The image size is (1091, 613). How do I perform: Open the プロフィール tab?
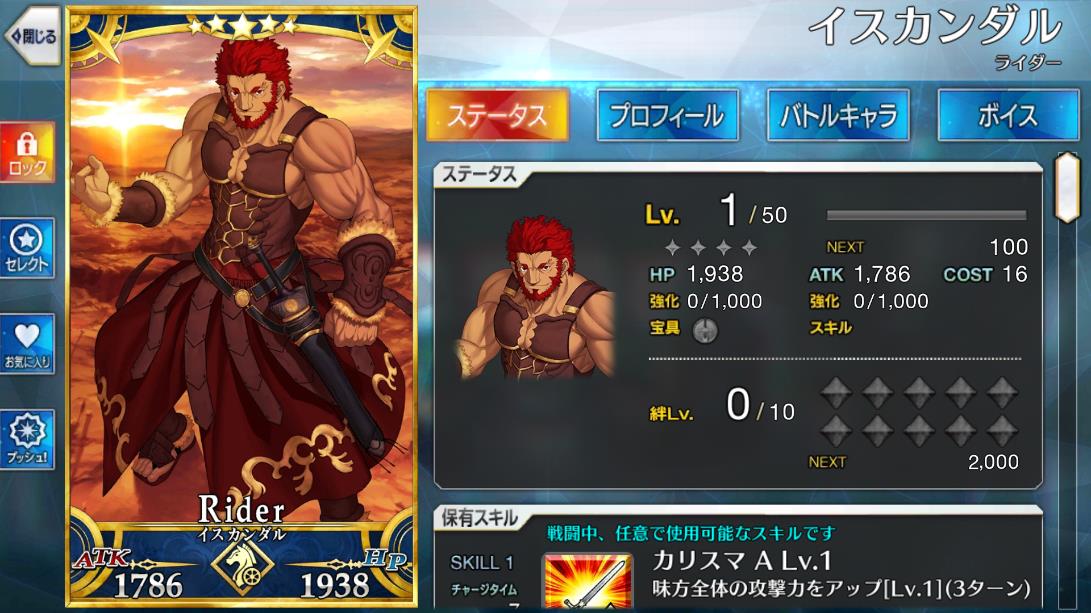[667, 116]
